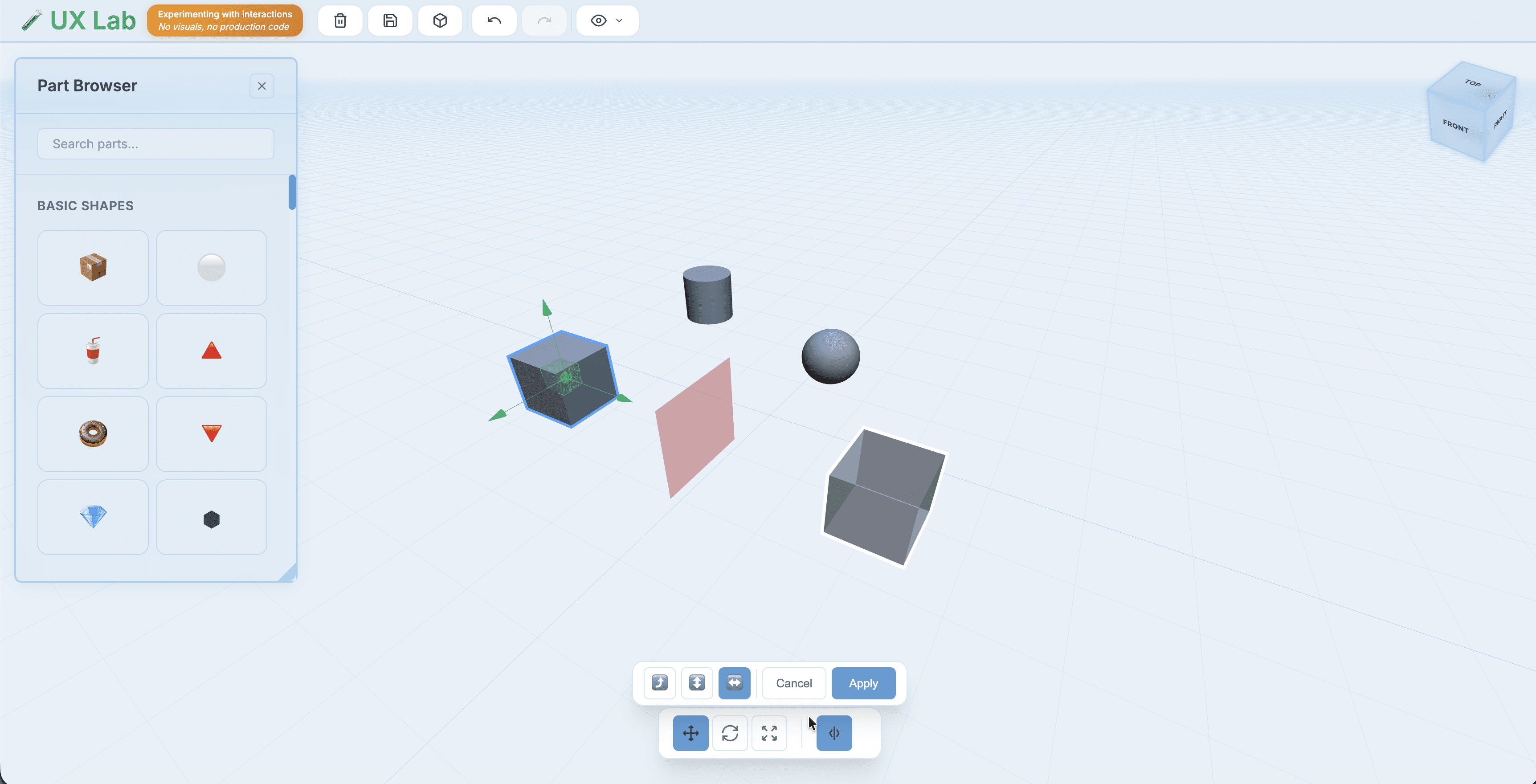1536x784 pixels.
Task: Select the white-outlined mirrored cube preview
Action: [x=884, y=498]
